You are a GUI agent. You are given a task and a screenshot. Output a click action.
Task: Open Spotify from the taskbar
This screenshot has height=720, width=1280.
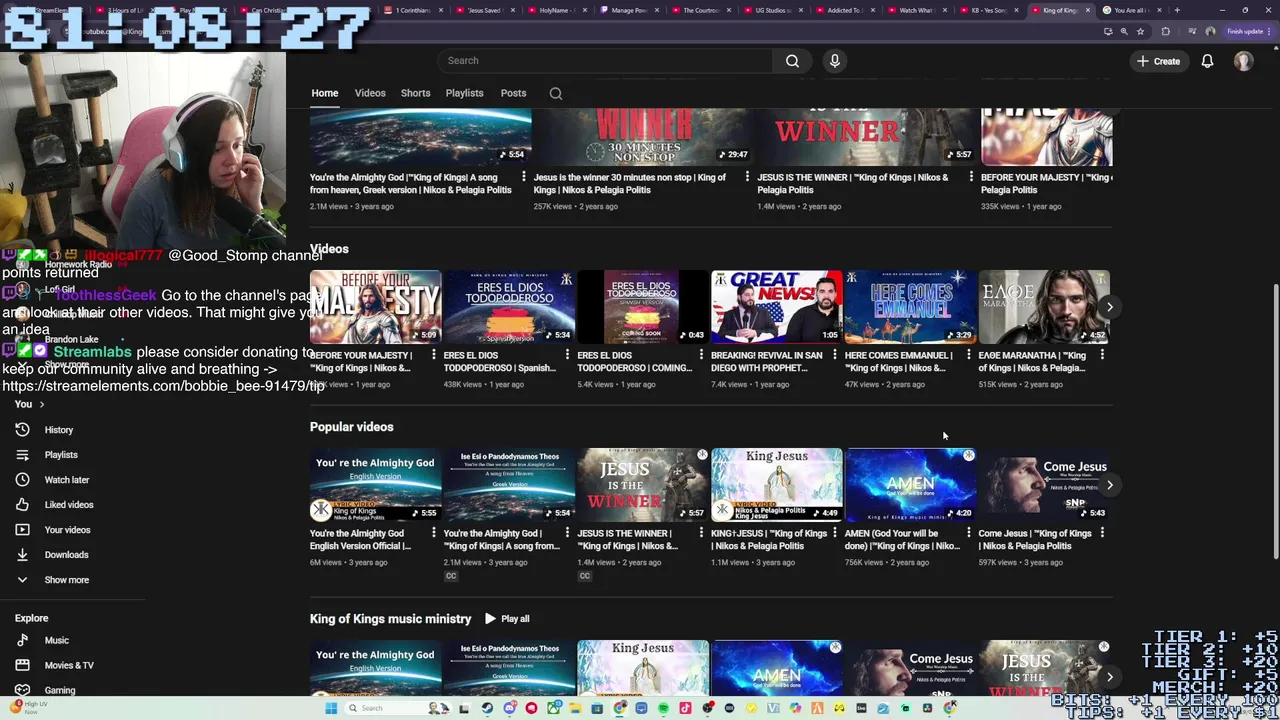click(663, 708)
